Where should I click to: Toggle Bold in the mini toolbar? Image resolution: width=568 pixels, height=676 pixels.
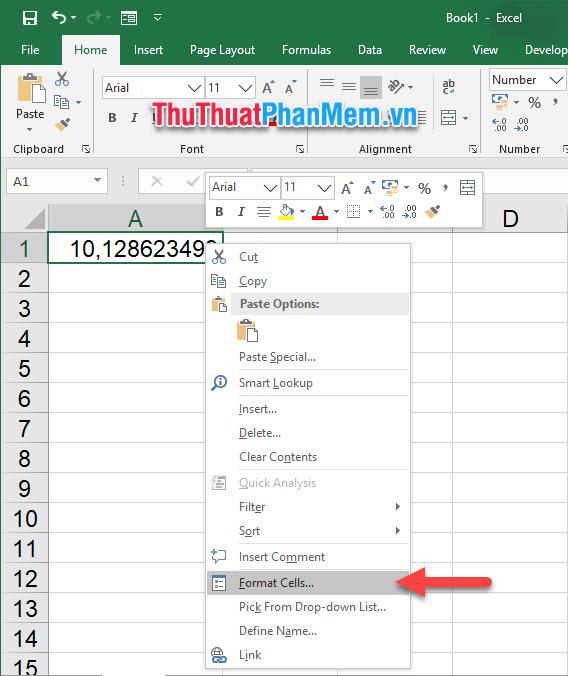pyautogui.click(x=219, y=212)
